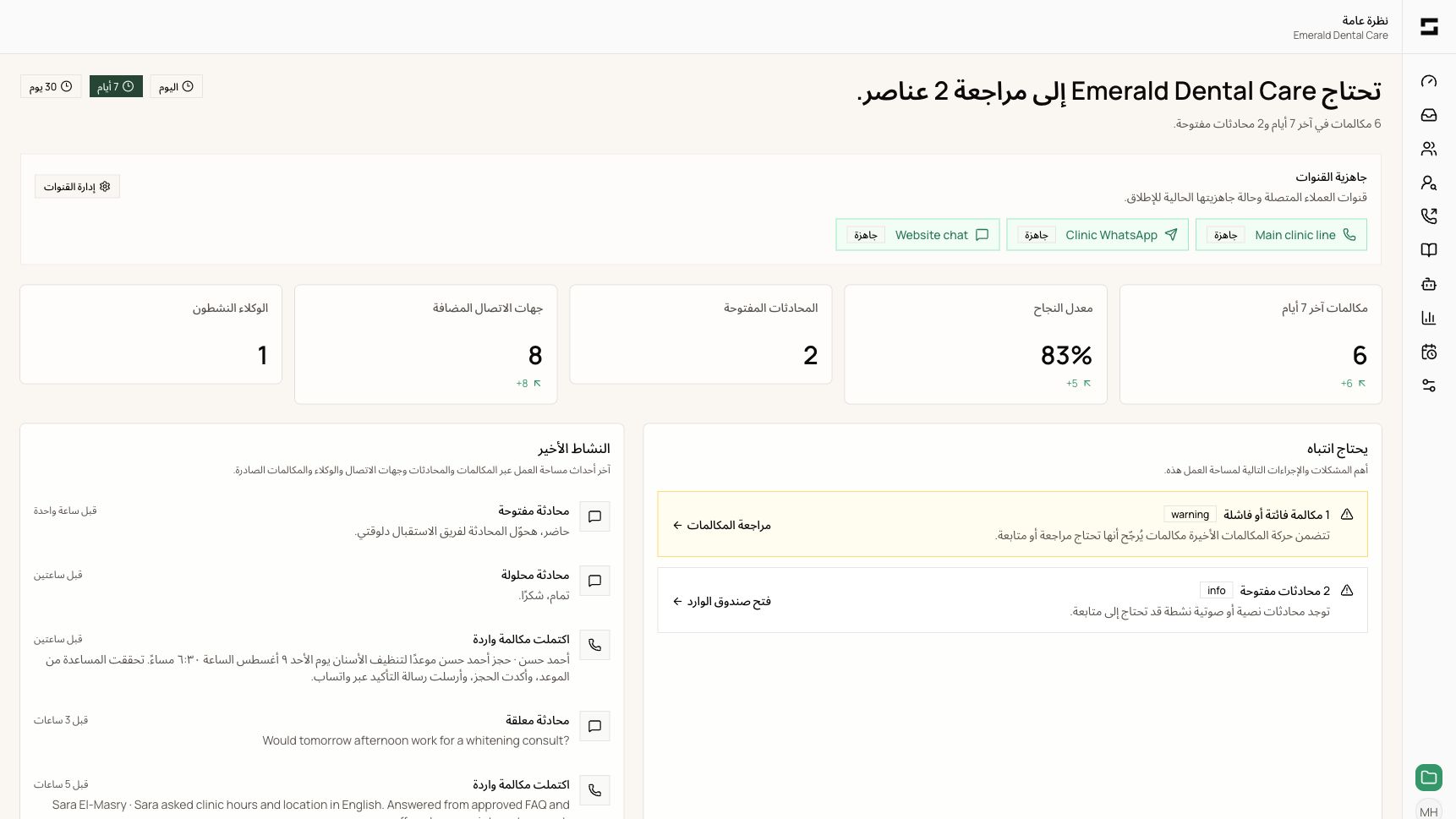Image resolution: width=1456 pixels, height=819 pixels.
Task: Open the inbox tray icon in sidebar
Action: pyautogui.click(x=1429, y=115)
